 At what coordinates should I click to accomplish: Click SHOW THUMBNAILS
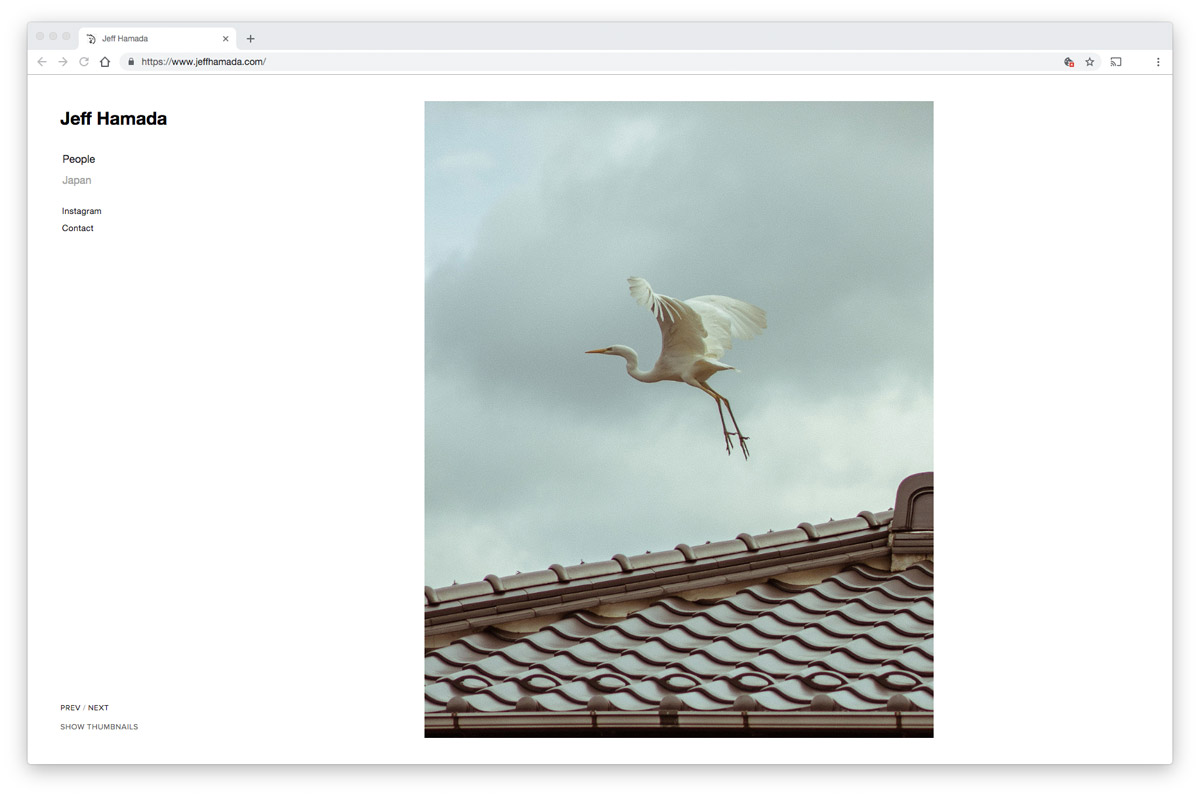99,727
